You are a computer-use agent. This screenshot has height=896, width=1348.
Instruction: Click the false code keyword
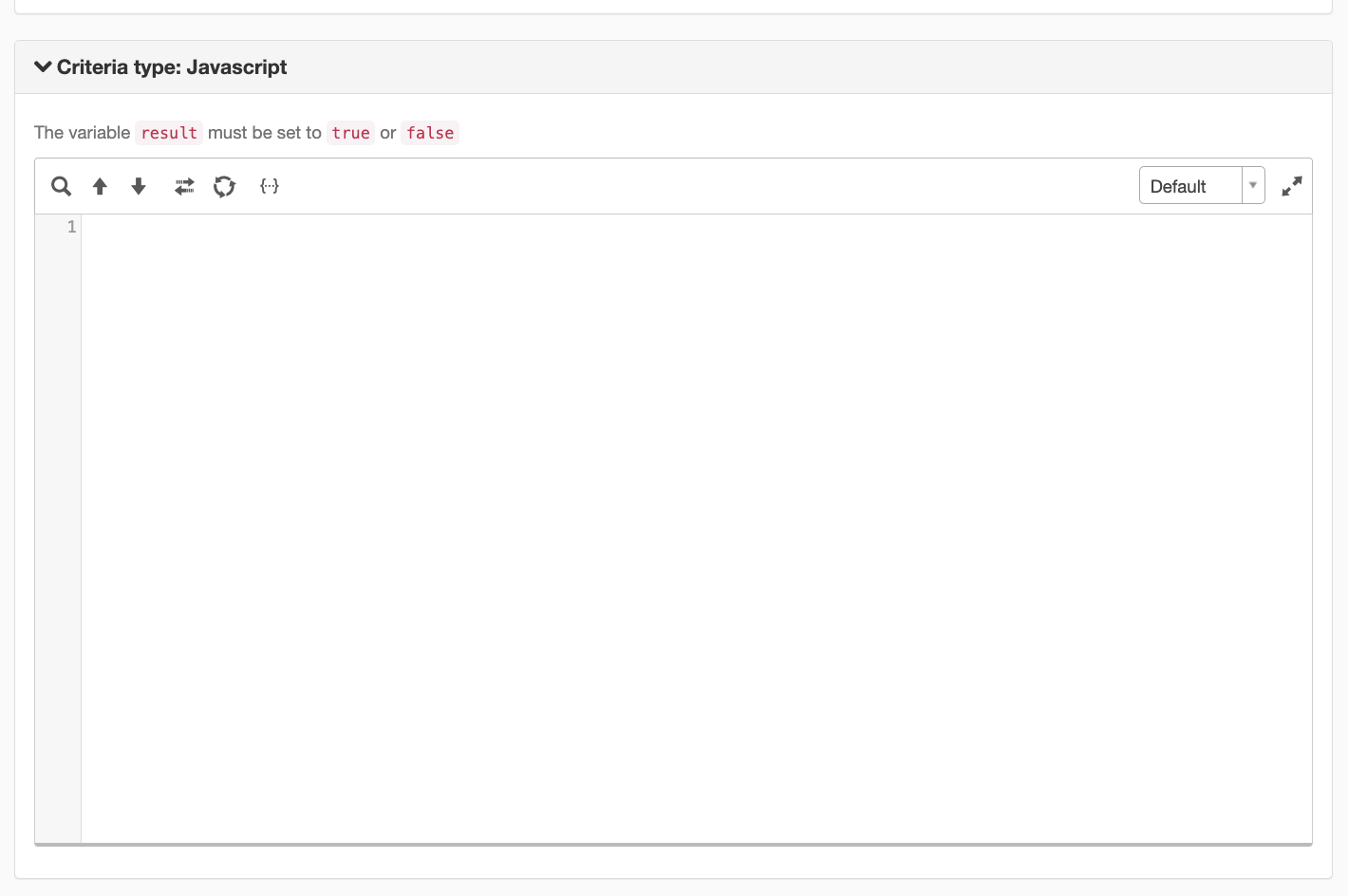(x=430, y=133)
